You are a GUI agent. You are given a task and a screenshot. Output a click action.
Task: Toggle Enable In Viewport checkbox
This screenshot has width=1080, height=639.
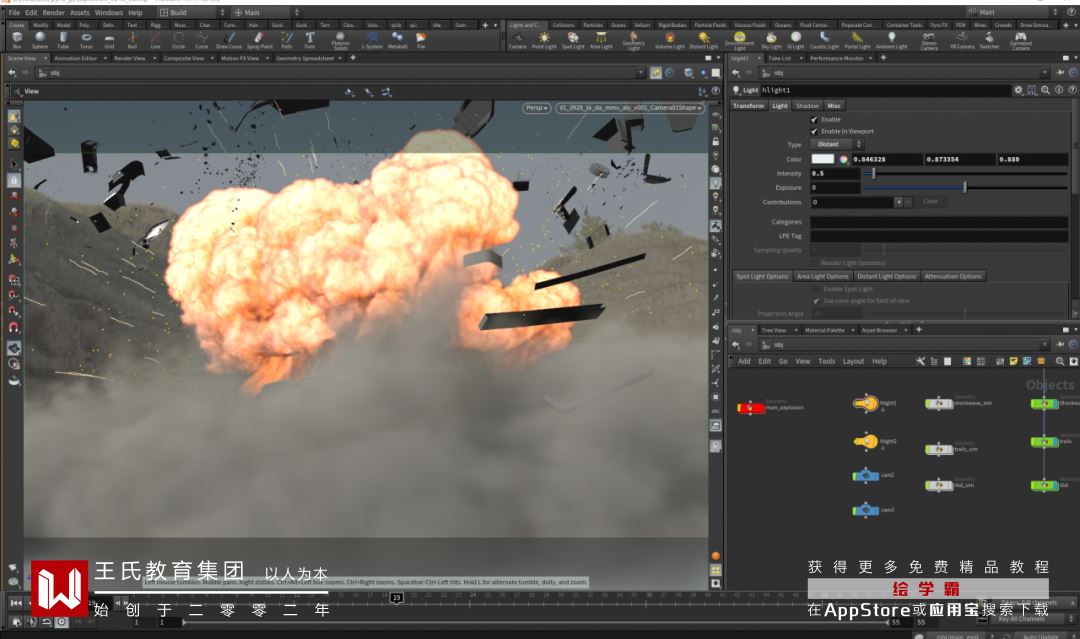(x=815, y=131)
